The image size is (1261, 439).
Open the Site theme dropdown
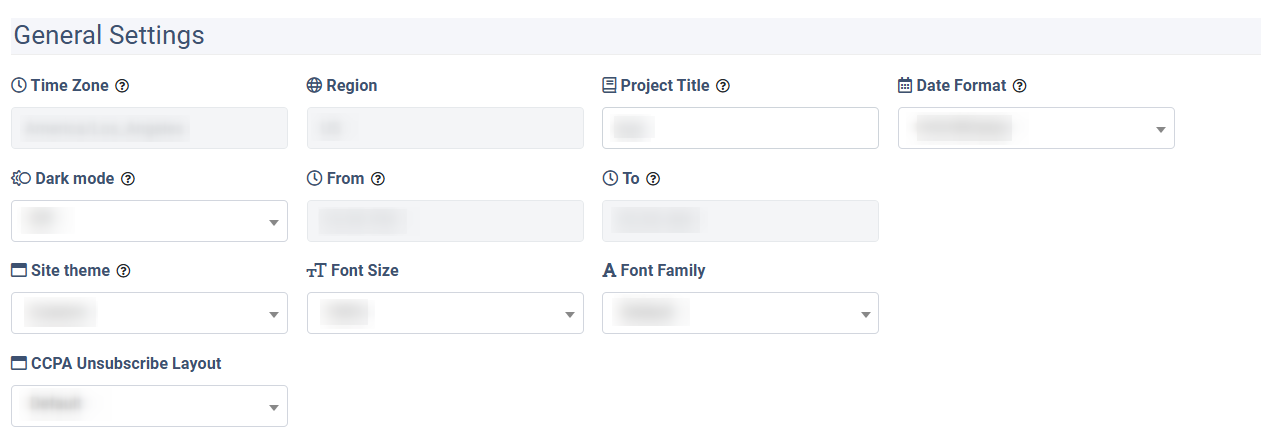149,313
